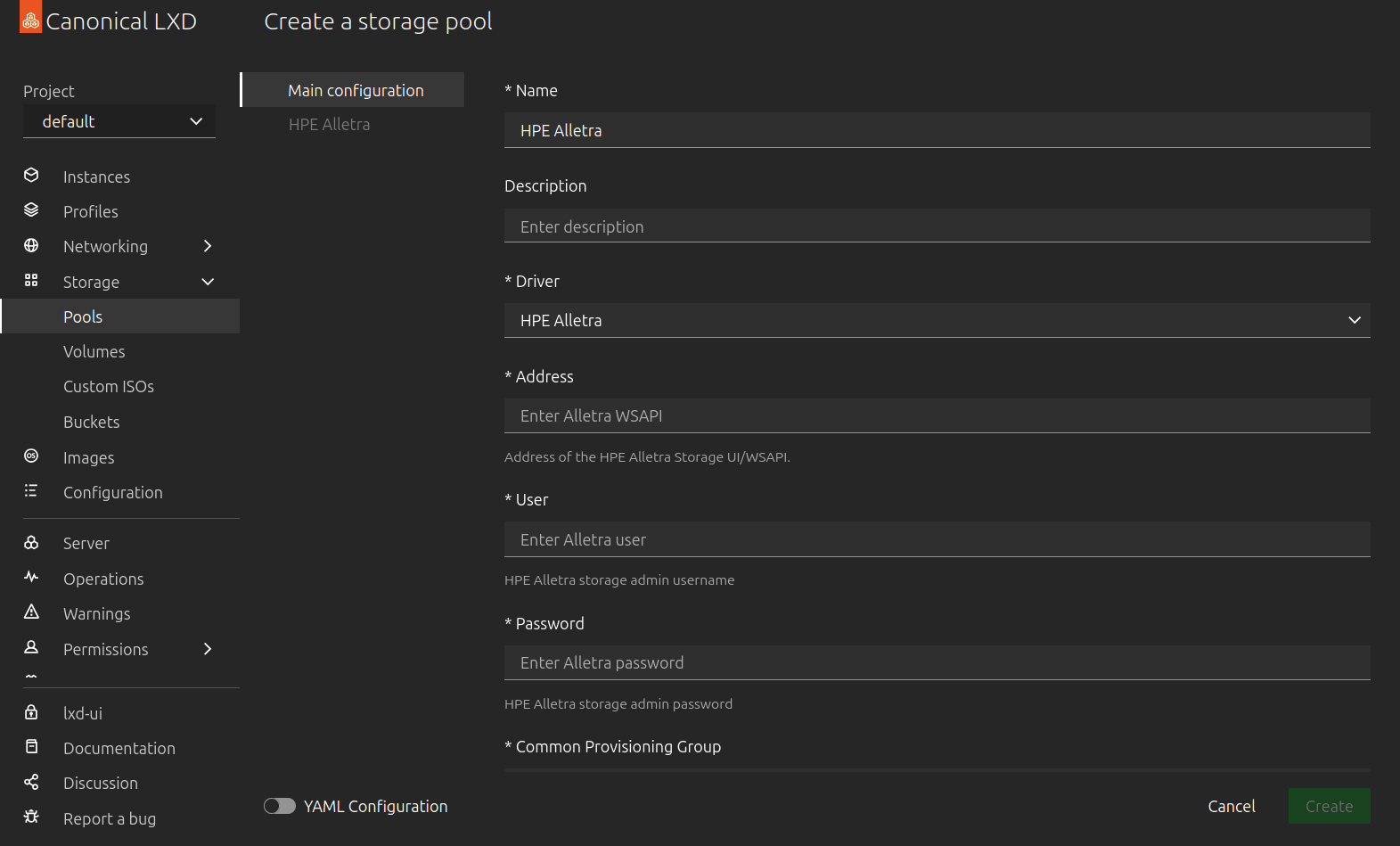Switch to the HPE Alletra tab
This screenshot has width=1400, height=846.
click(x=329, y=125)
